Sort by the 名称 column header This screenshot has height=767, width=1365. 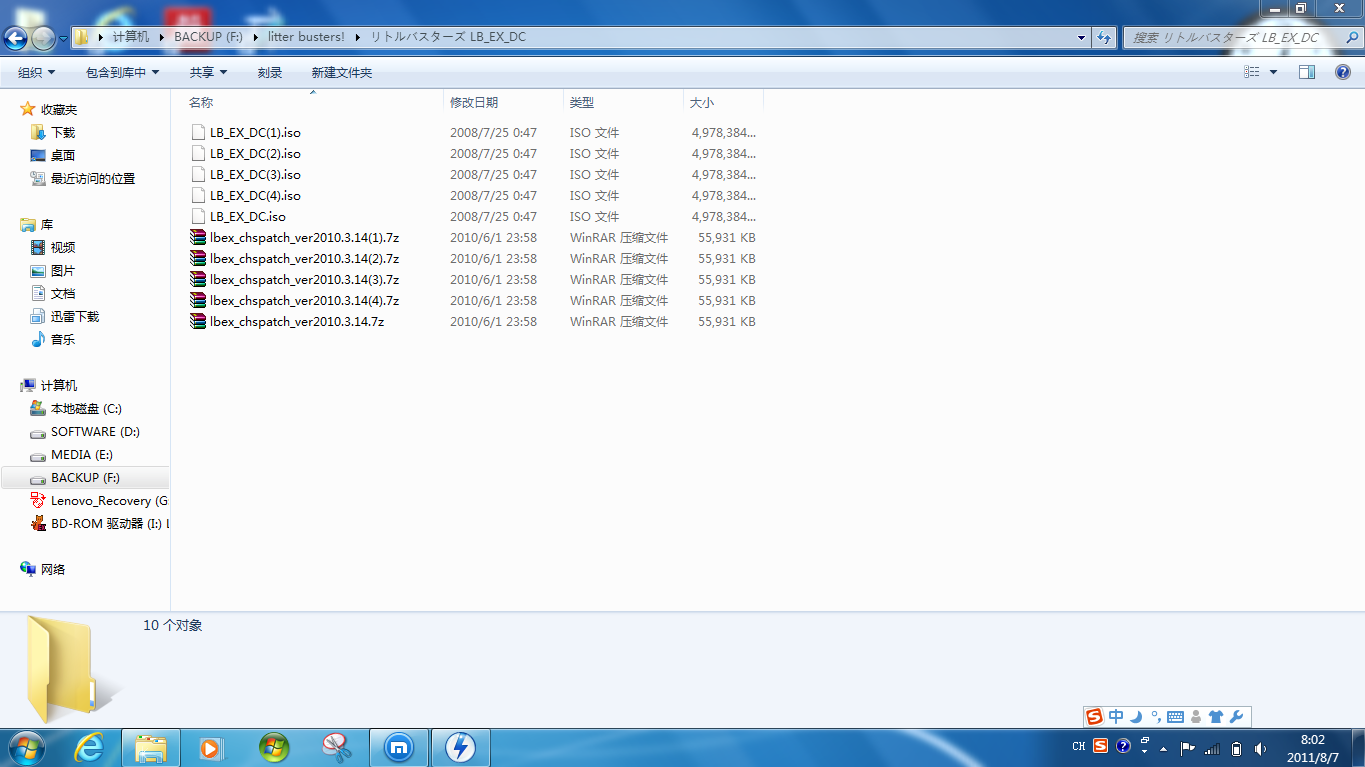(x=313, y=102)
